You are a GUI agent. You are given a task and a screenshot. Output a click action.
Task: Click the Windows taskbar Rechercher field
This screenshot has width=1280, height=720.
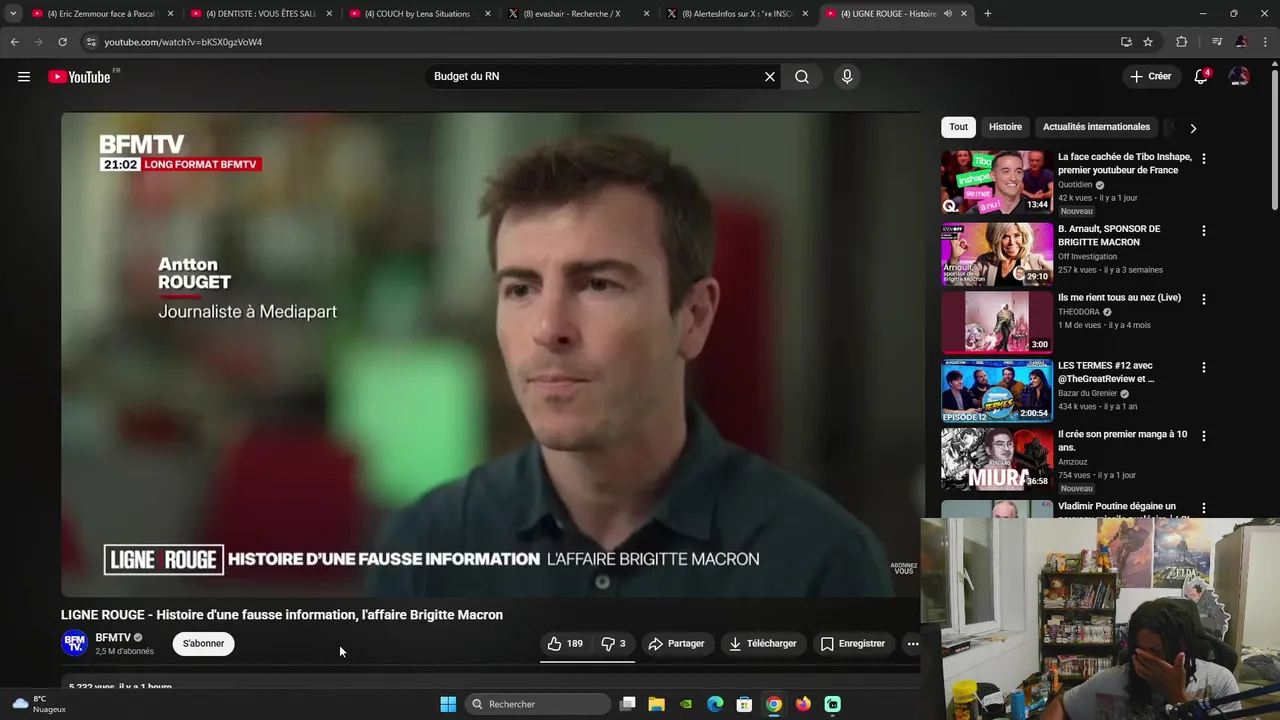(539, 704)
